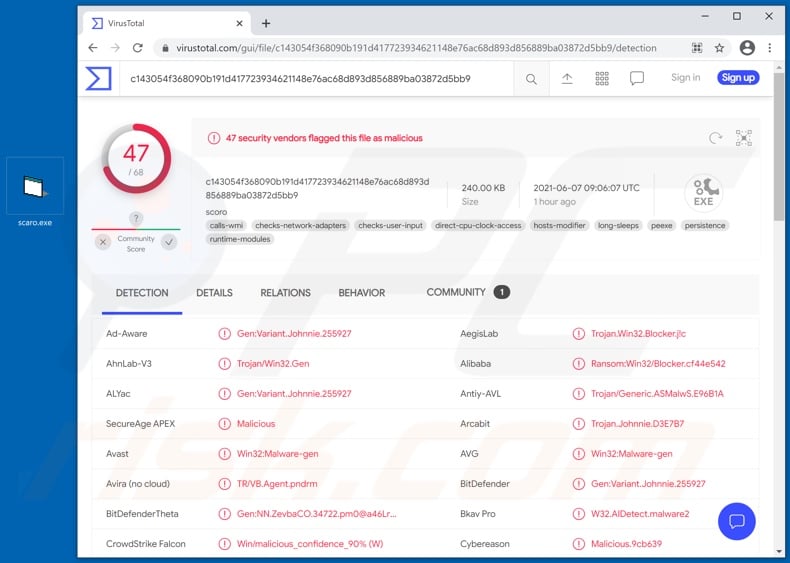The width and height of the screenshot is (790, 563).
Task: Click the search magnifier icon
Action: (x=531, y=79)
